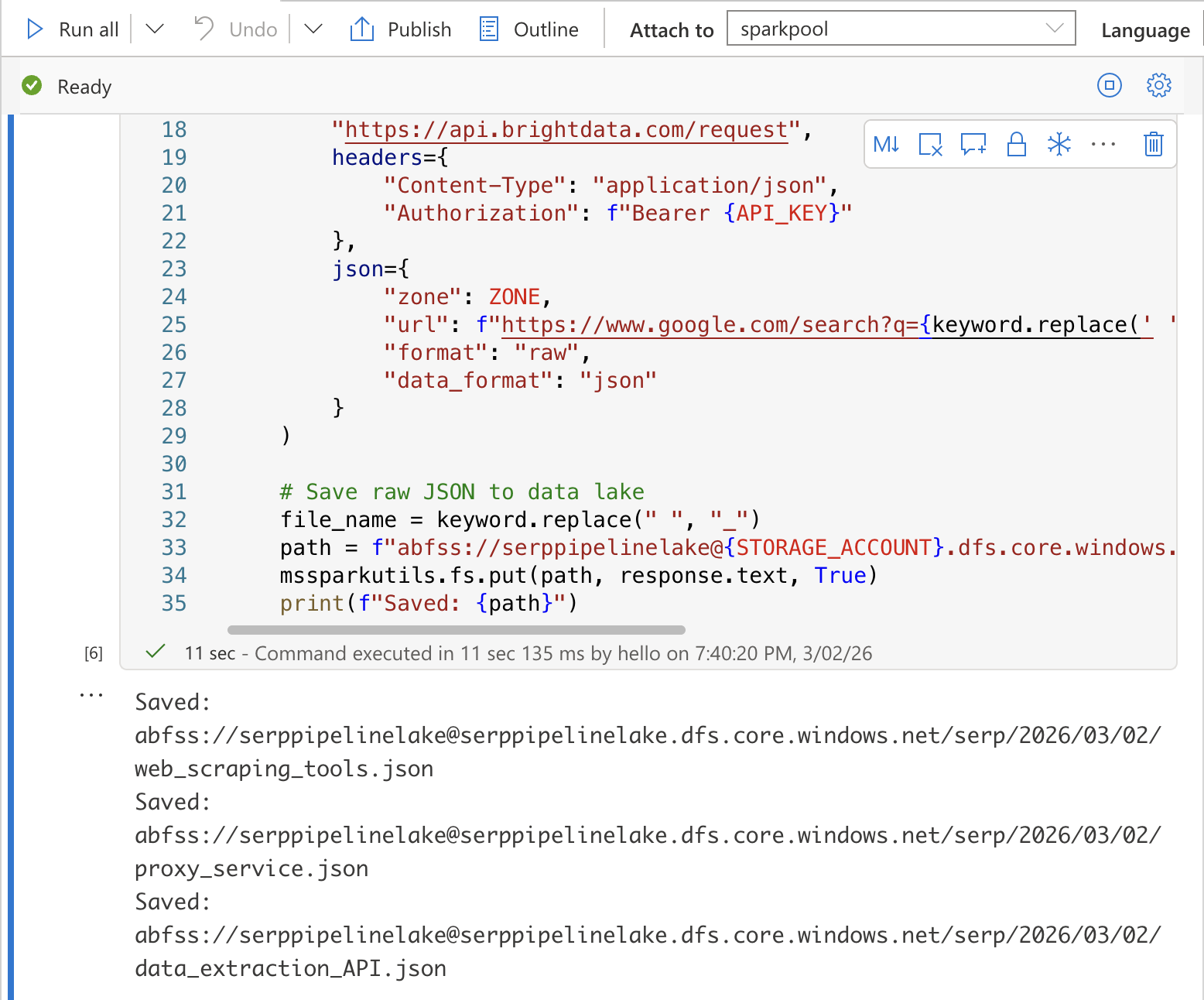Image resolution: width=1204 pixels, height=1000 pixels.
Task: Add a comment to the cell
Action: click(973, 145)
